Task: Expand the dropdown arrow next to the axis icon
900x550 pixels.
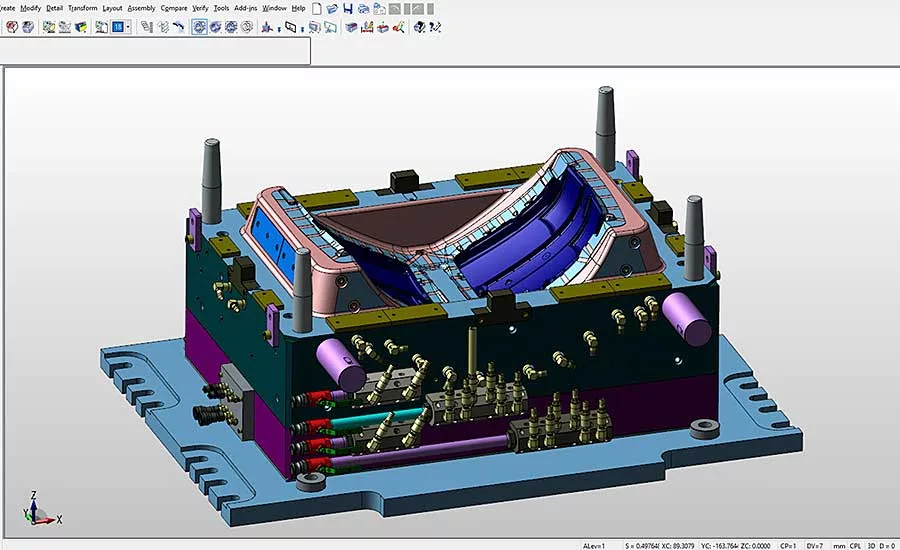Action: pyautogui.click(x=279, y=29)
